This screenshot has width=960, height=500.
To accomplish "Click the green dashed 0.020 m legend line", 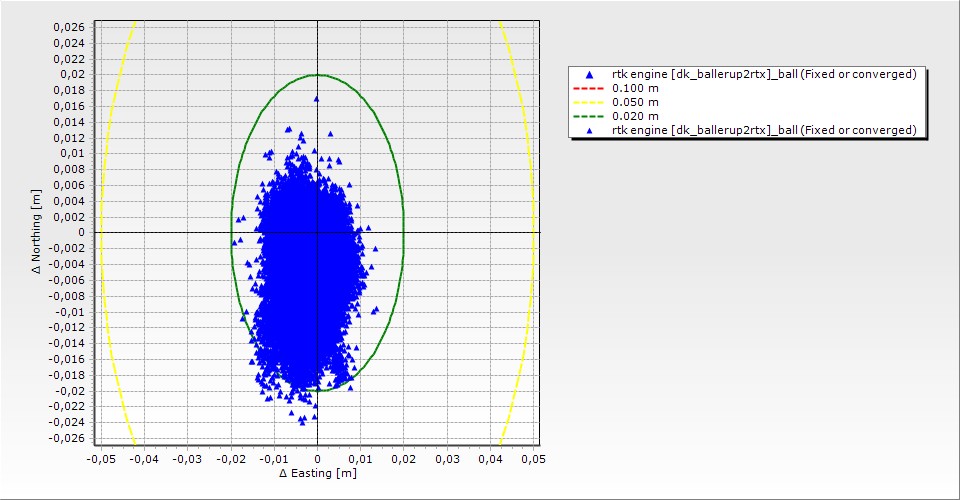I will (588, 116).
